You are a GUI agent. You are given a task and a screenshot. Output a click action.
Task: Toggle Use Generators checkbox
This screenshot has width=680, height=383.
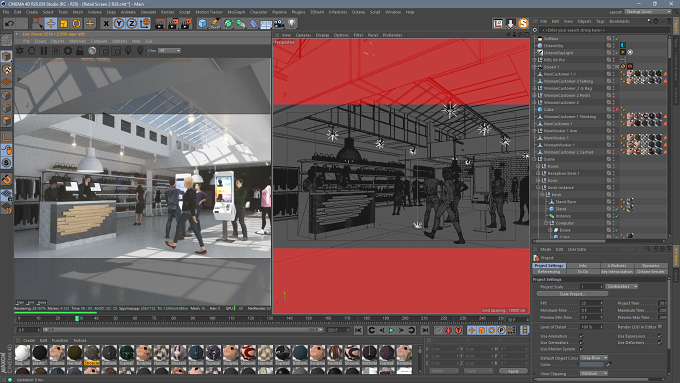(582, 343)
